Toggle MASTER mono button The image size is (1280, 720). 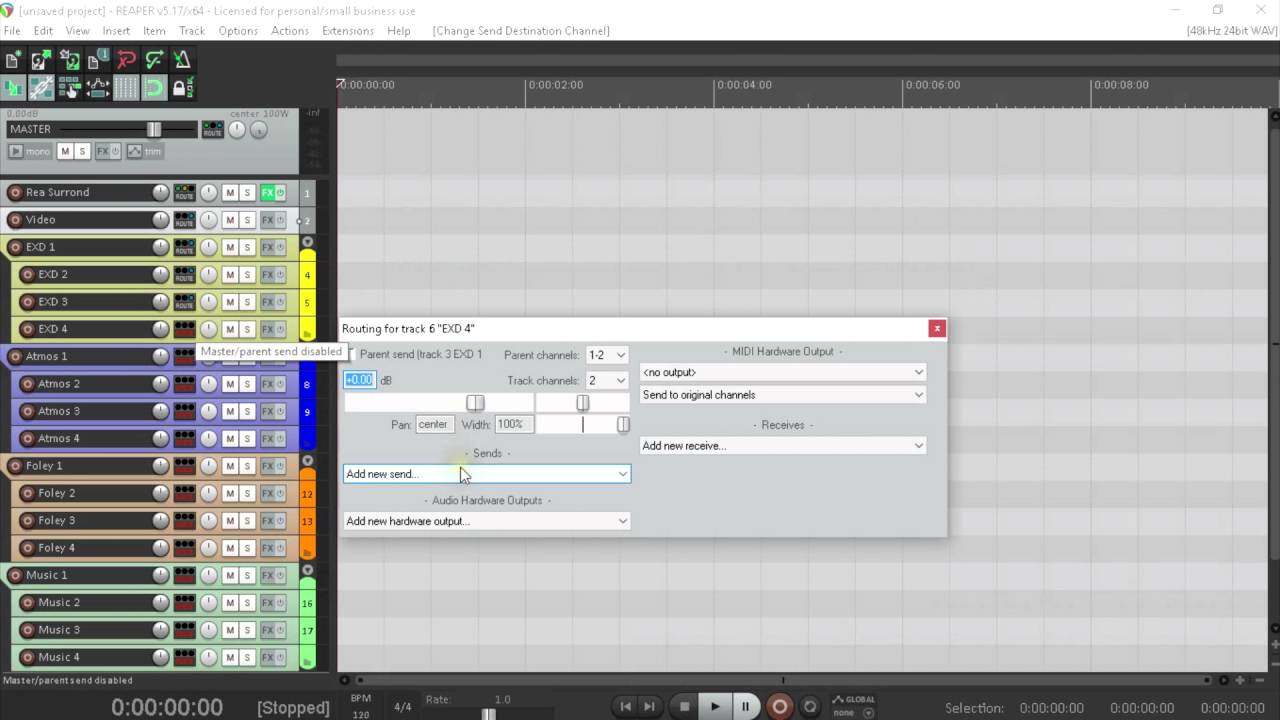point(29,151)
